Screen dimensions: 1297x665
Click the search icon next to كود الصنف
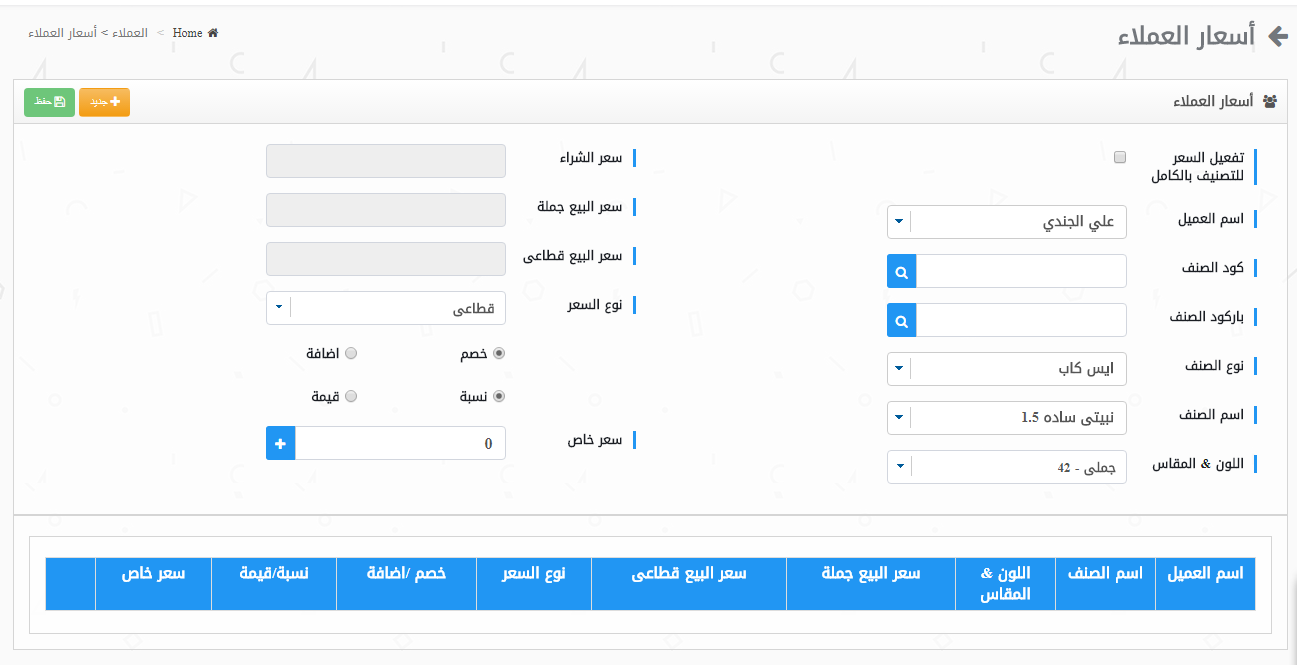pos(902,271)
